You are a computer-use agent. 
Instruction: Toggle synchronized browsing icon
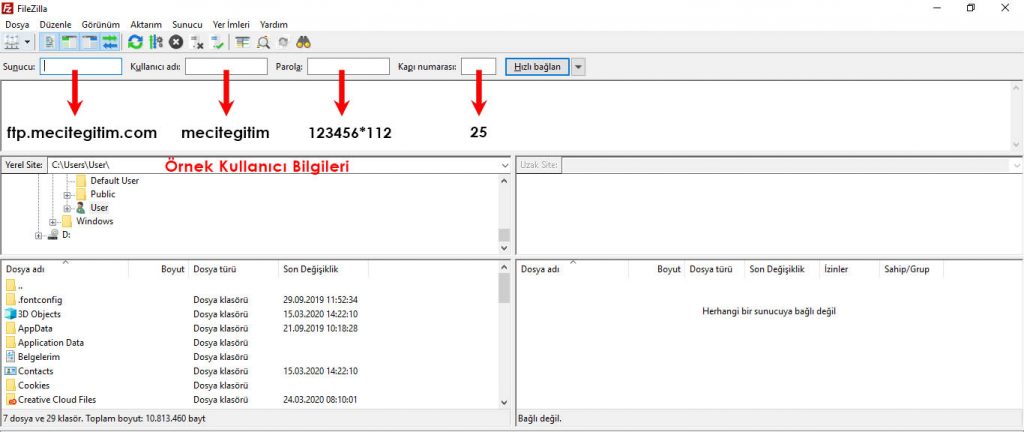coord(283,42)
